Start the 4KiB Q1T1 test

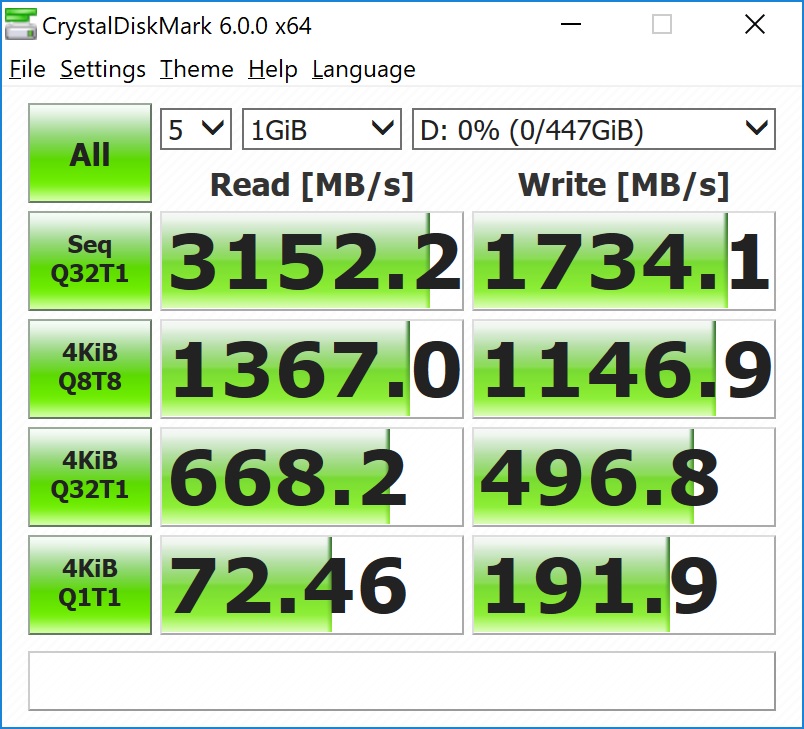(90, 585)
